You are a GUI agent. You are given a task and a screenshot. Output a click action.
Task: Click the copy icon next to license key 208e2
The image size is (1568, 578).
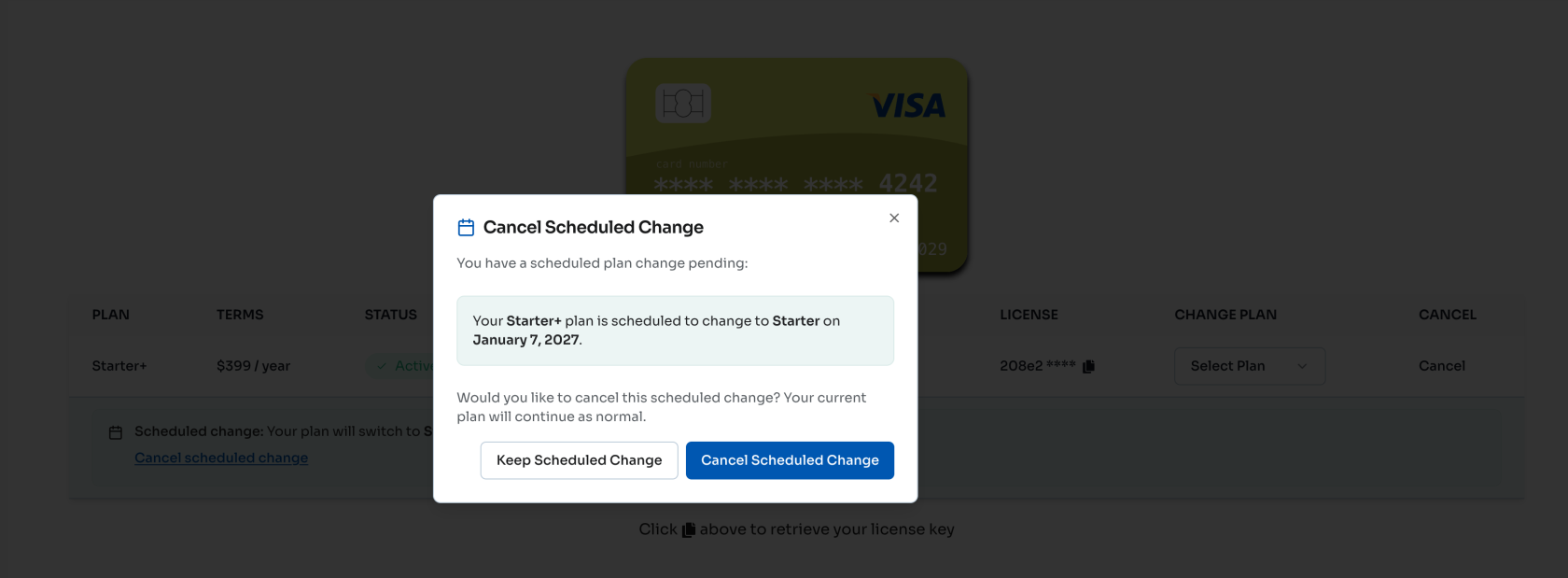click(x=1088, y=366)
